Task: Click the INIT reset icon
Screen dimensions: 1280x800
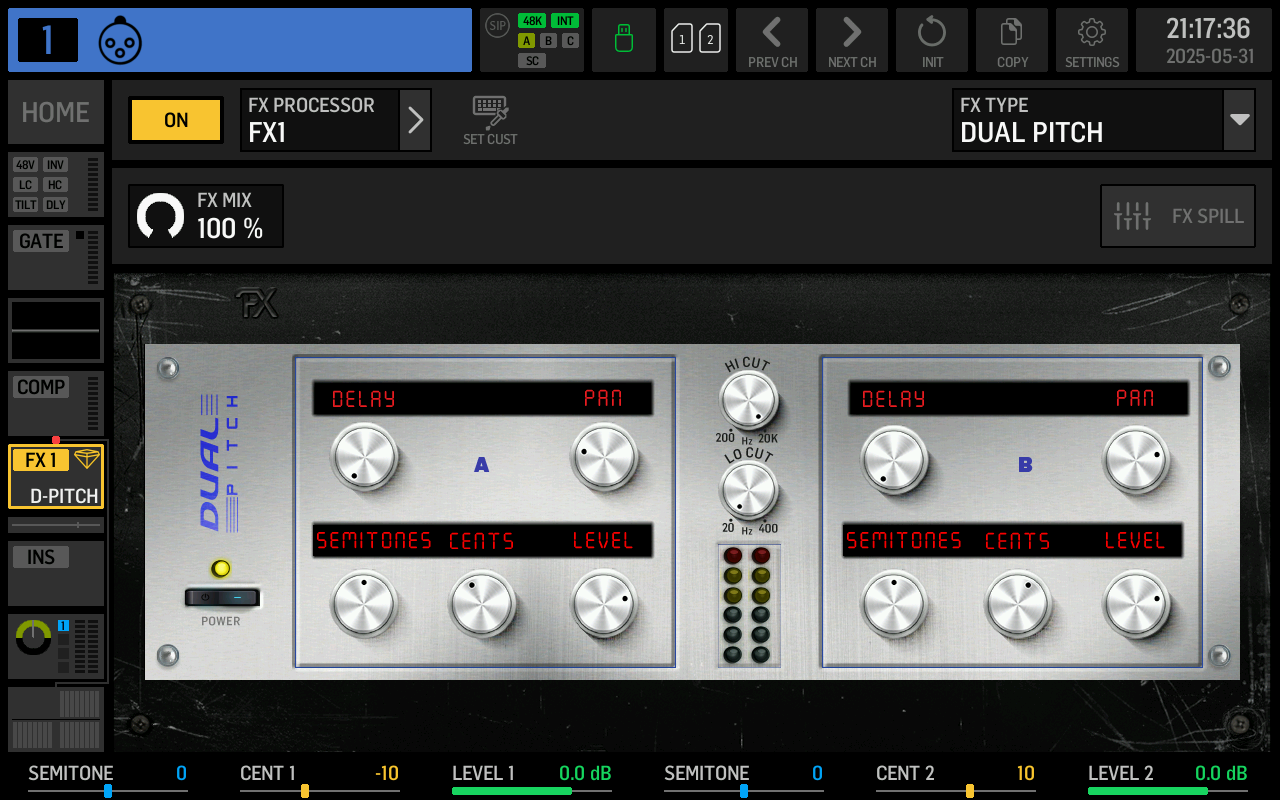Action: click(x=931, y=40)
